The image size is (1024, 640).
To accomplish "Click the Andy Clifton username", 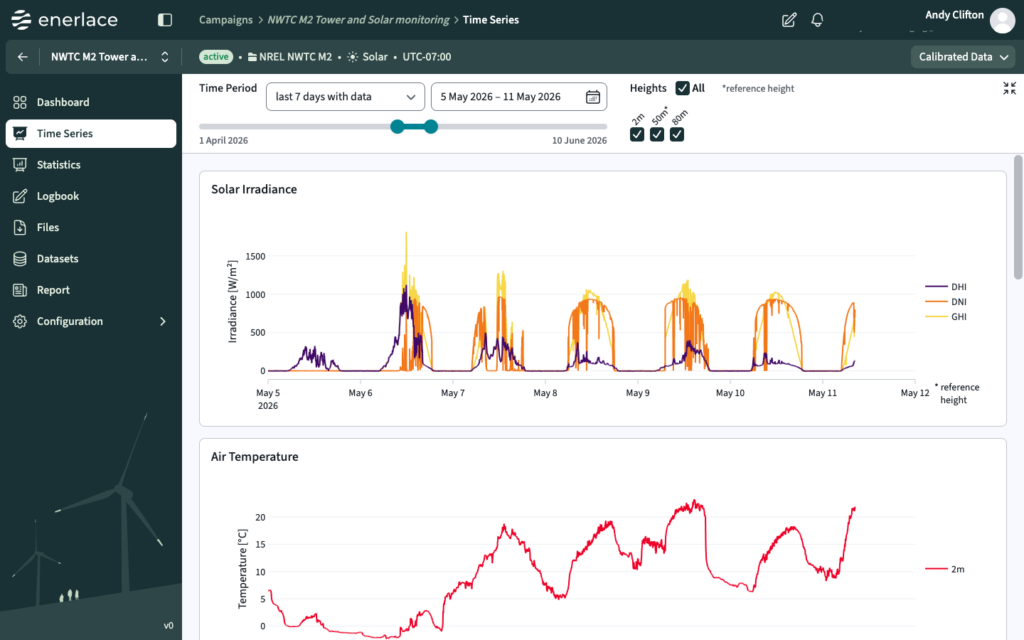I will click(954, 14).
